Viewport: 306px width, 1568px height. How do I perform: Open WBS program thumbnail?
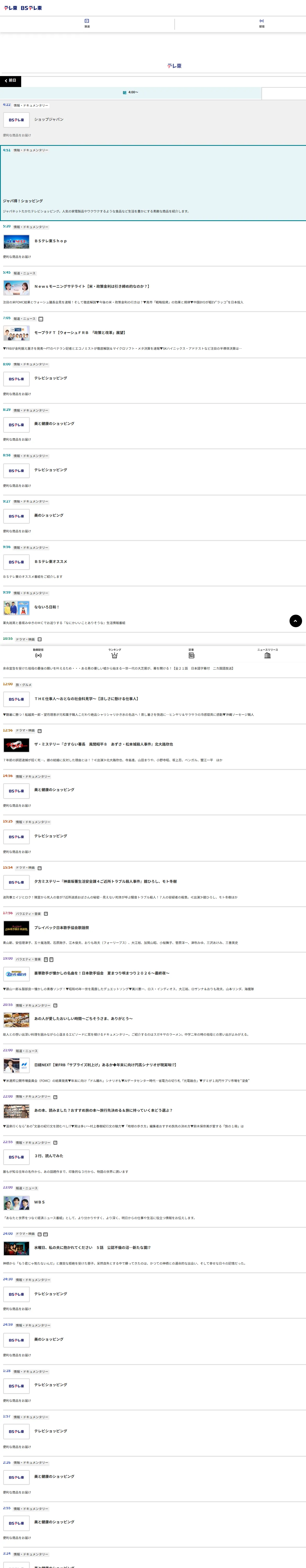click(16, 1203)
